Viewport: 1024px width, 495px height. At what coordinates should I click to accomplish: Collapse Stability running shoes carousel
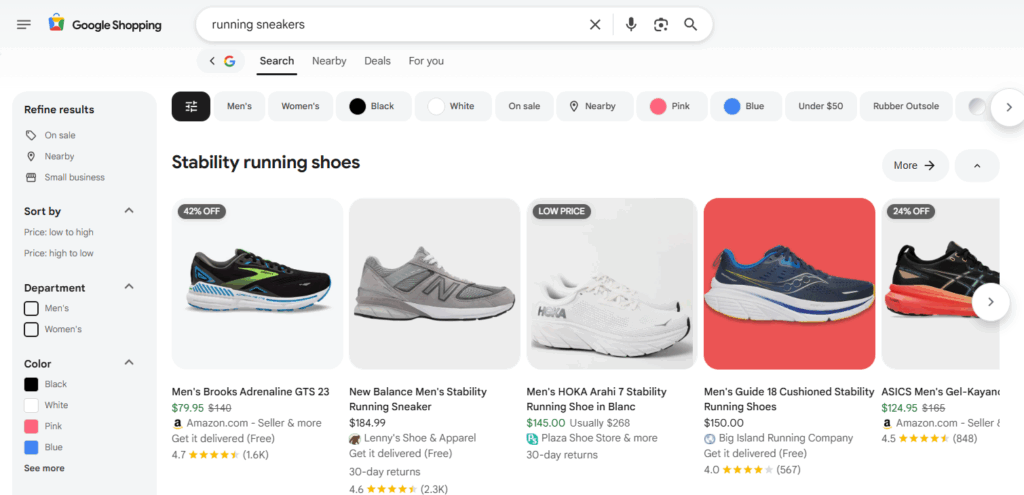(977, 166)
